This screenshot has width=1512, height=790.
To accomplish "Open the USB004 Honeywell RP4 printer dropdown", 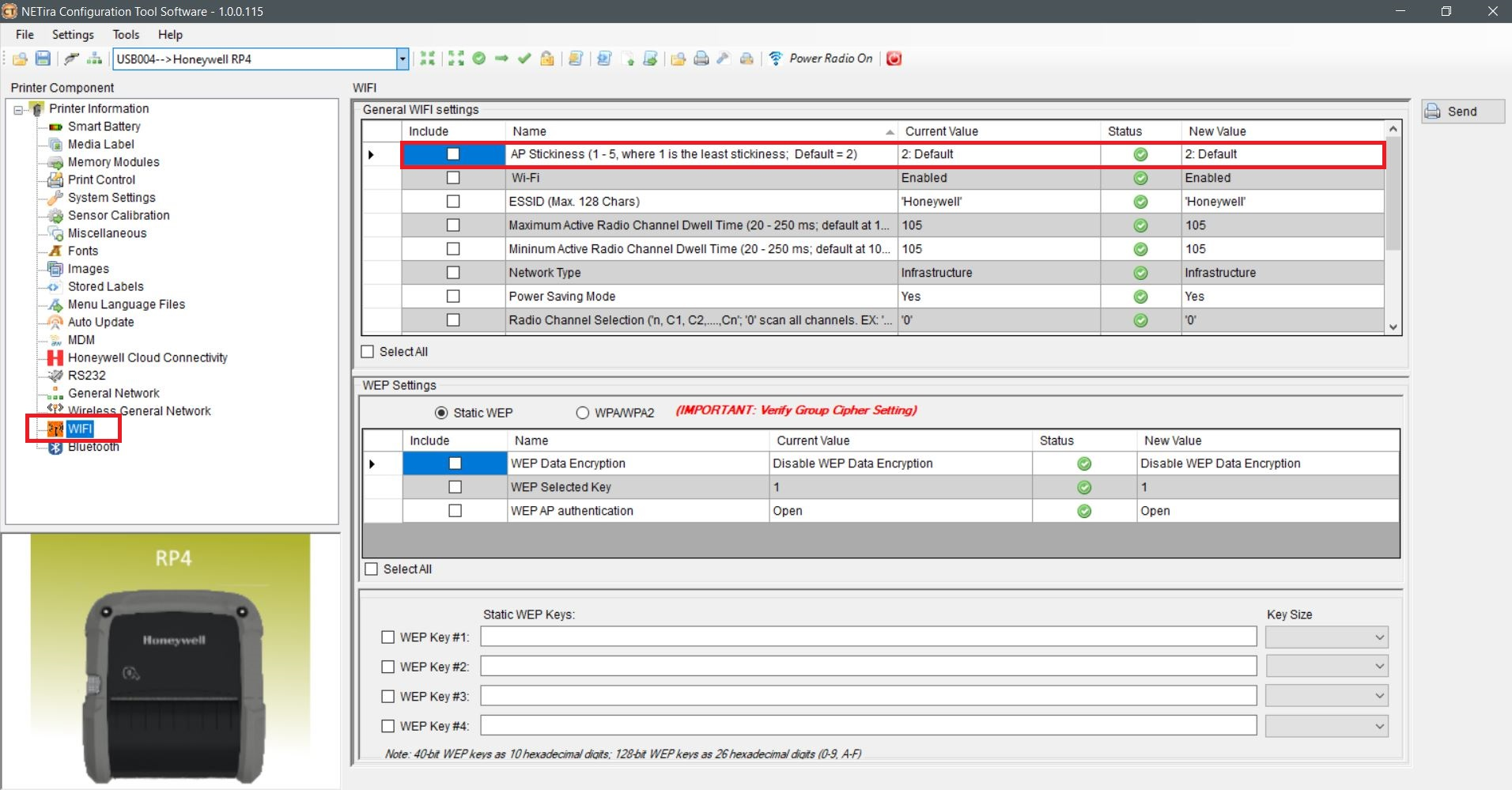I will pos(403,59).
